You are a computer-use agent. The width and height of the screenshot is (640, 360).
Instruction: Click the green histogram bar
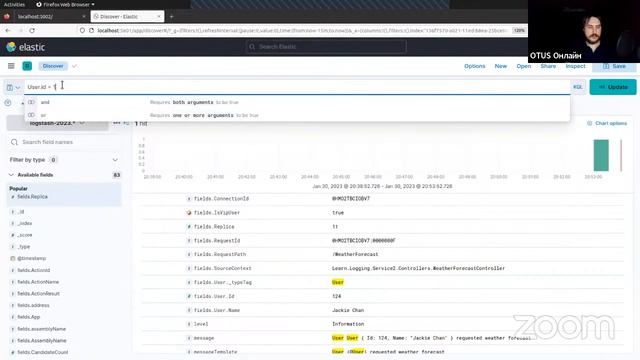(601, 155)
